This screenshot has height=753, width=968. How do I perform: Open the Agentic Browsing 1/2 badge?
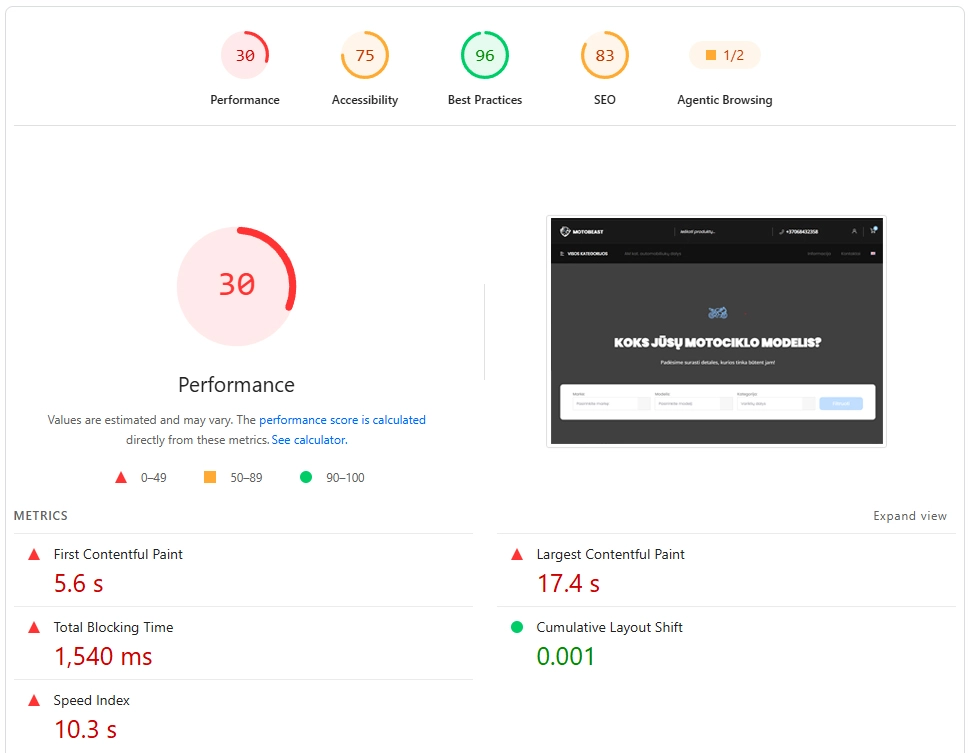pyautogui.click(x=725, y=56)
